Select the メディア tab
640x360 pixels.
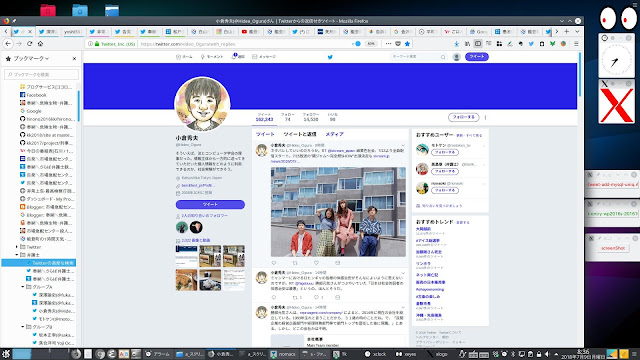tap(335, 134)
